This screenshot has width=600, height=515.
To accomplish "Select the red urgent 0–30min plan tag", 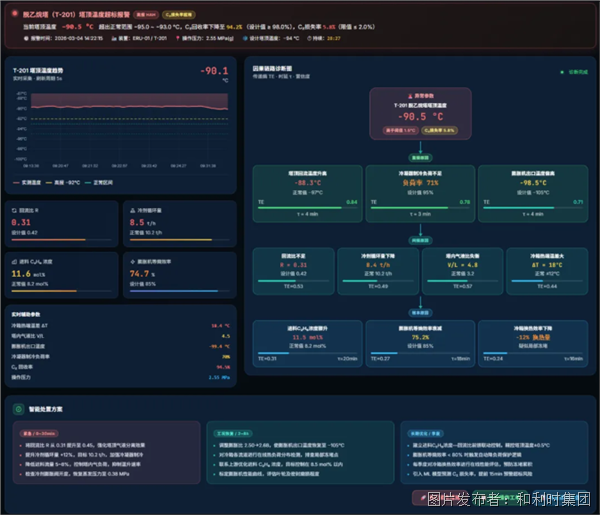I will 39,434.
